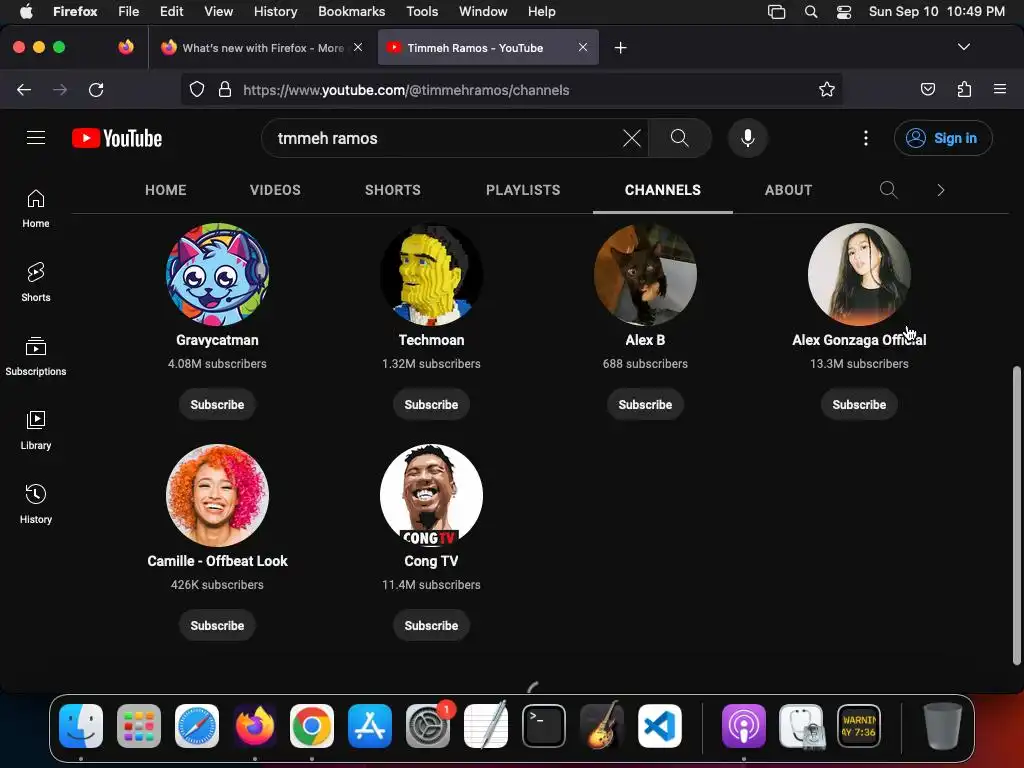
Task: Open Podcasts app from the dock
Action: pos(743,726)
